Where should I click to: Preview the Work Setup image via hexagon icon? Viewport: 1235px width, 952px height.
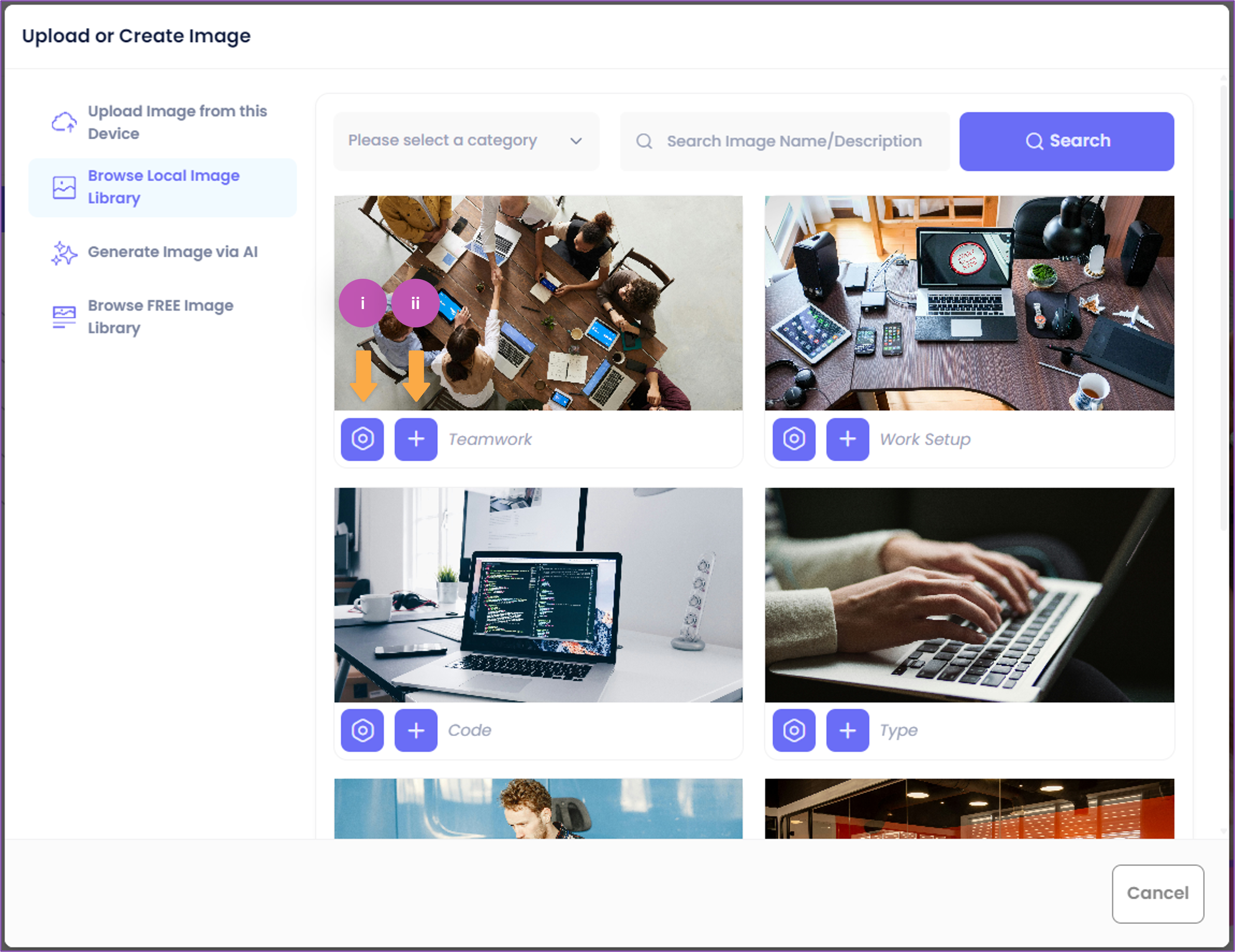click(794, 439)
